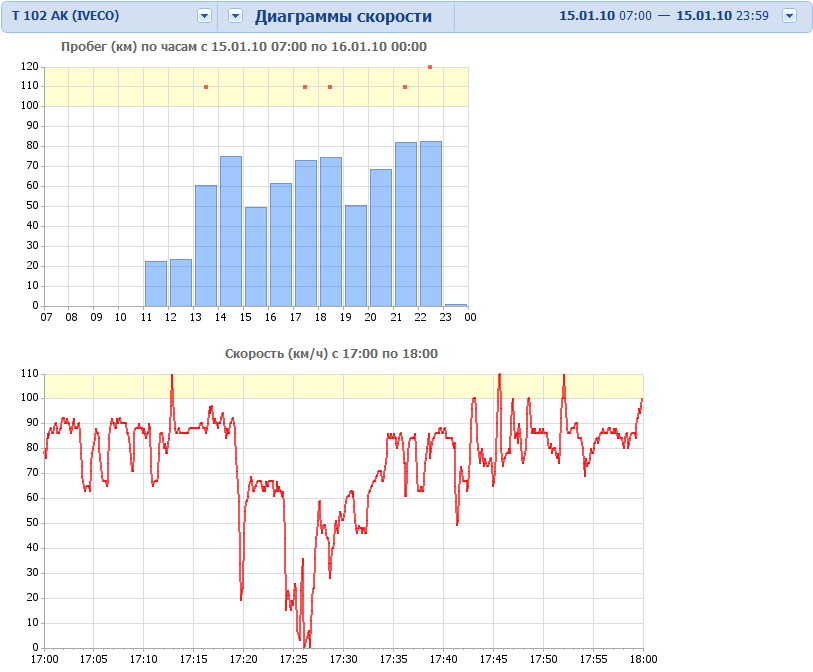813x672 pixels.
Task: Click the speed line's drop to zero near 17:26
Action: (x=305, y=643)
